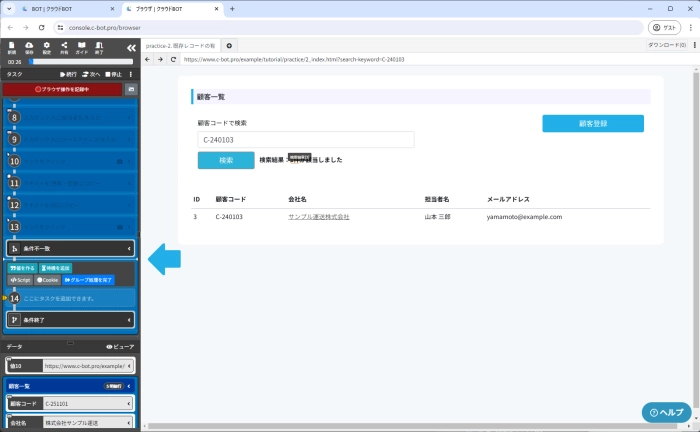
Task: Click the 終了 (exit) icon
Action: point(98,47)
